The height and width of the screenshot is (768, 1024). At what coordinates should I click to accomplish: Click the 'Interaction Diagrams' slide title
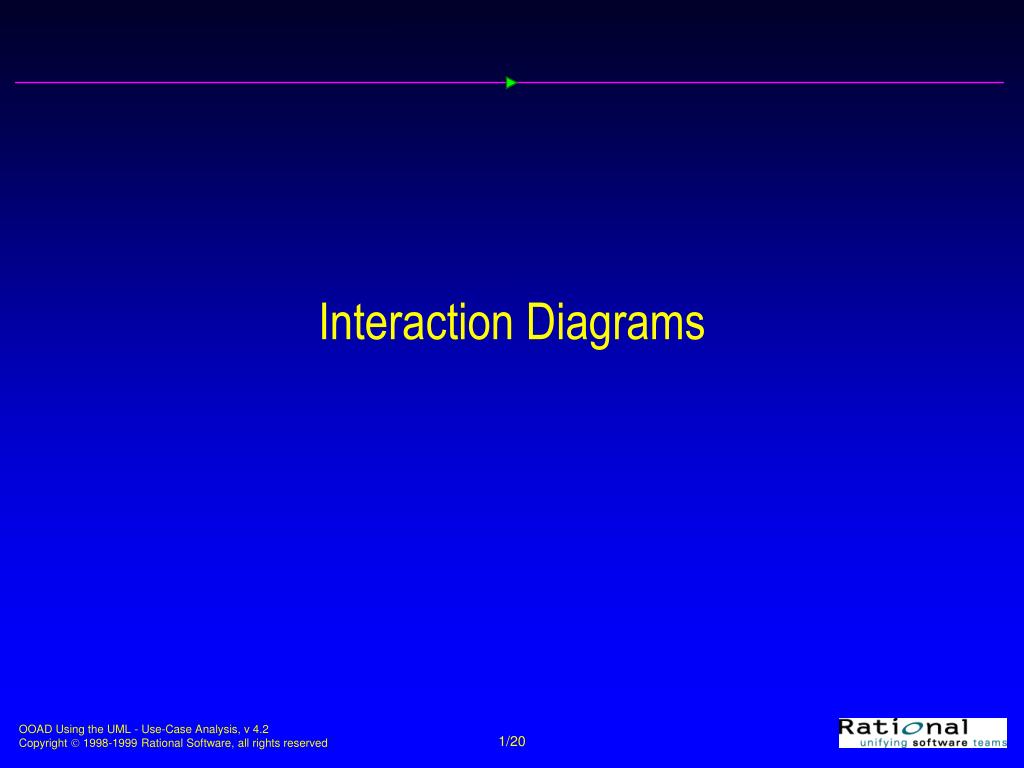click(x=512, y=323)
